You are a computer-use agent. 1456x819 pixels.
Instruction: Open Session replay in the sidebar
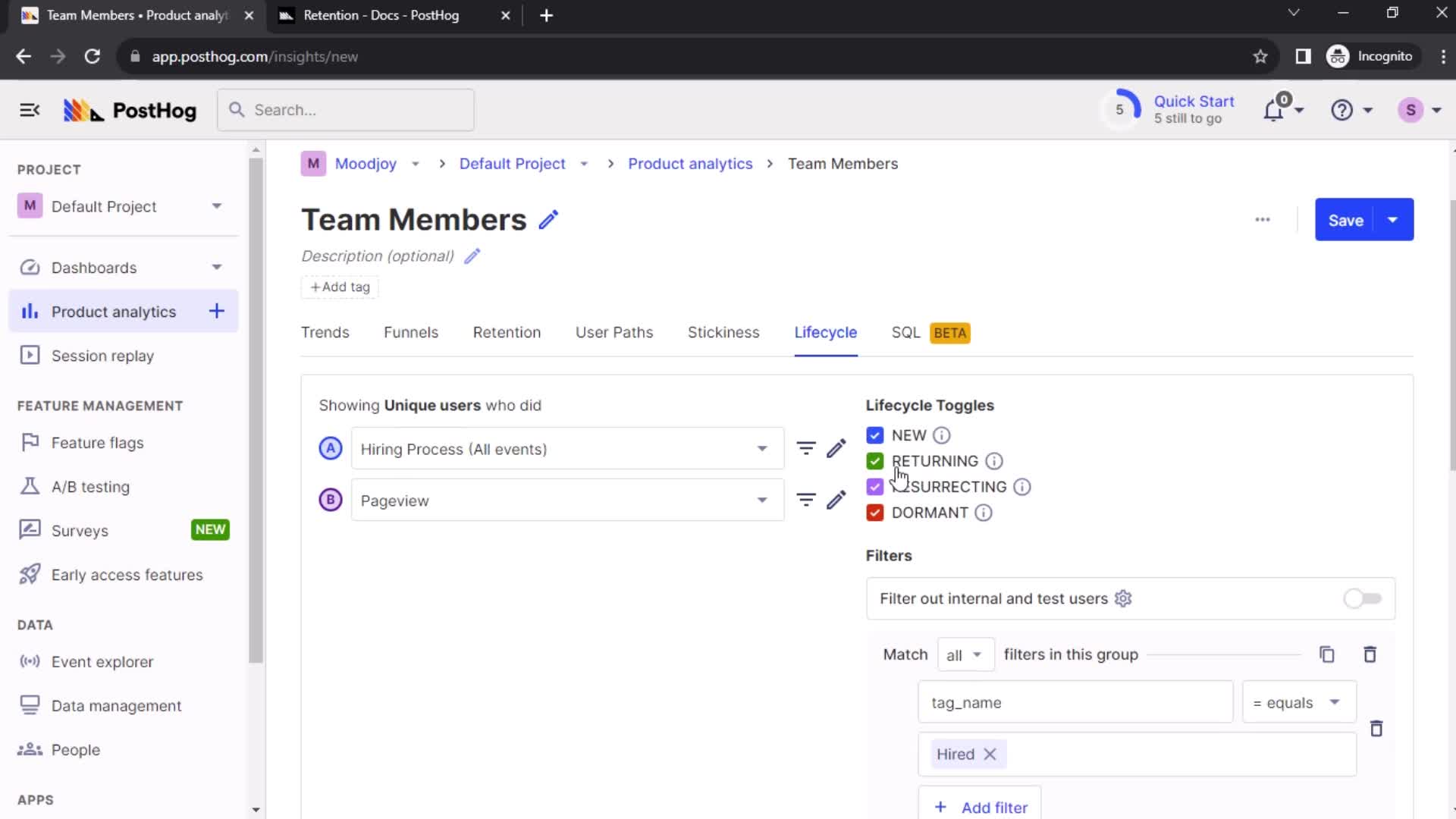pyautogui.click(x=123, y=356)
